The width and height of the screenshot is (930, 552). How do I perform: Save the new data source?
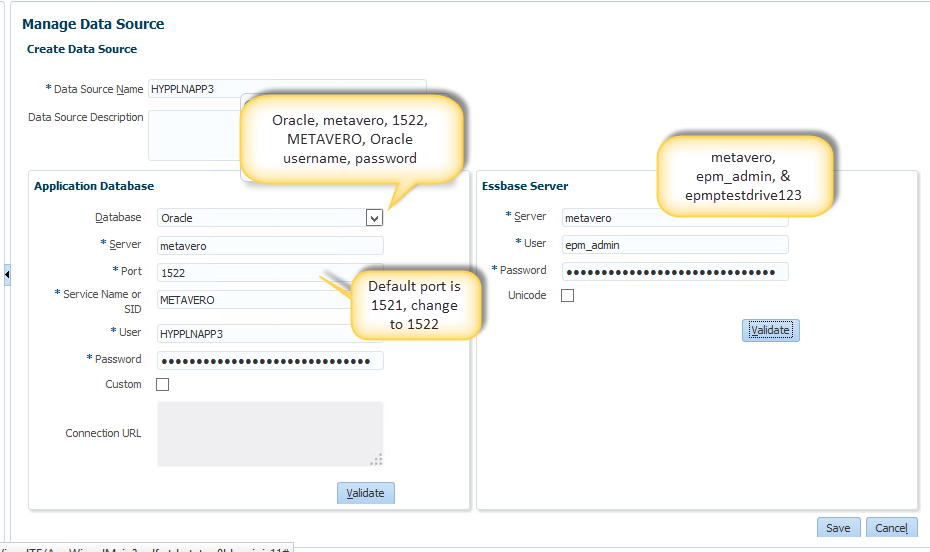(838, 528)
